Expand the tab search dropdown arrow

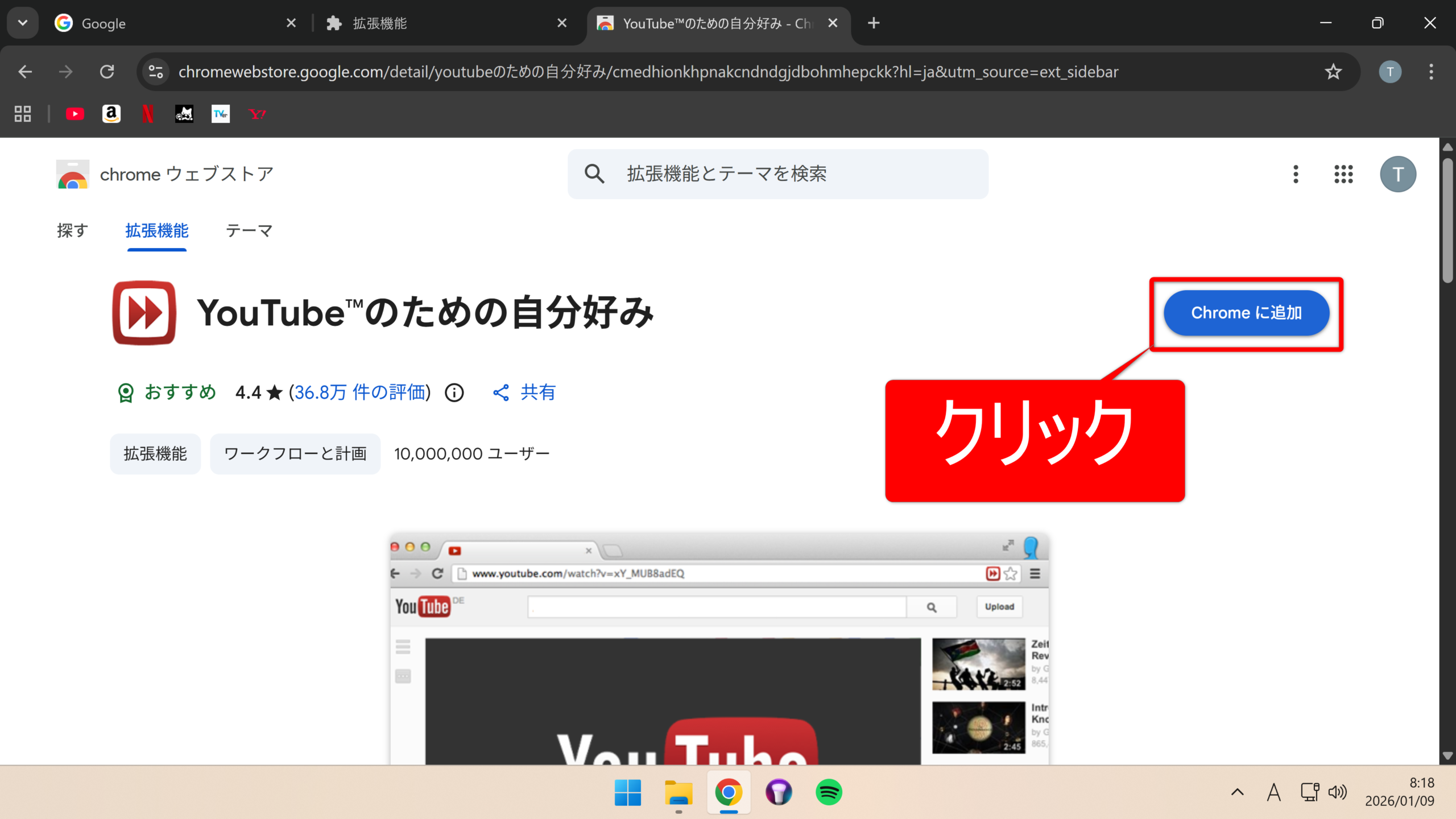click(x=23, y=23)
